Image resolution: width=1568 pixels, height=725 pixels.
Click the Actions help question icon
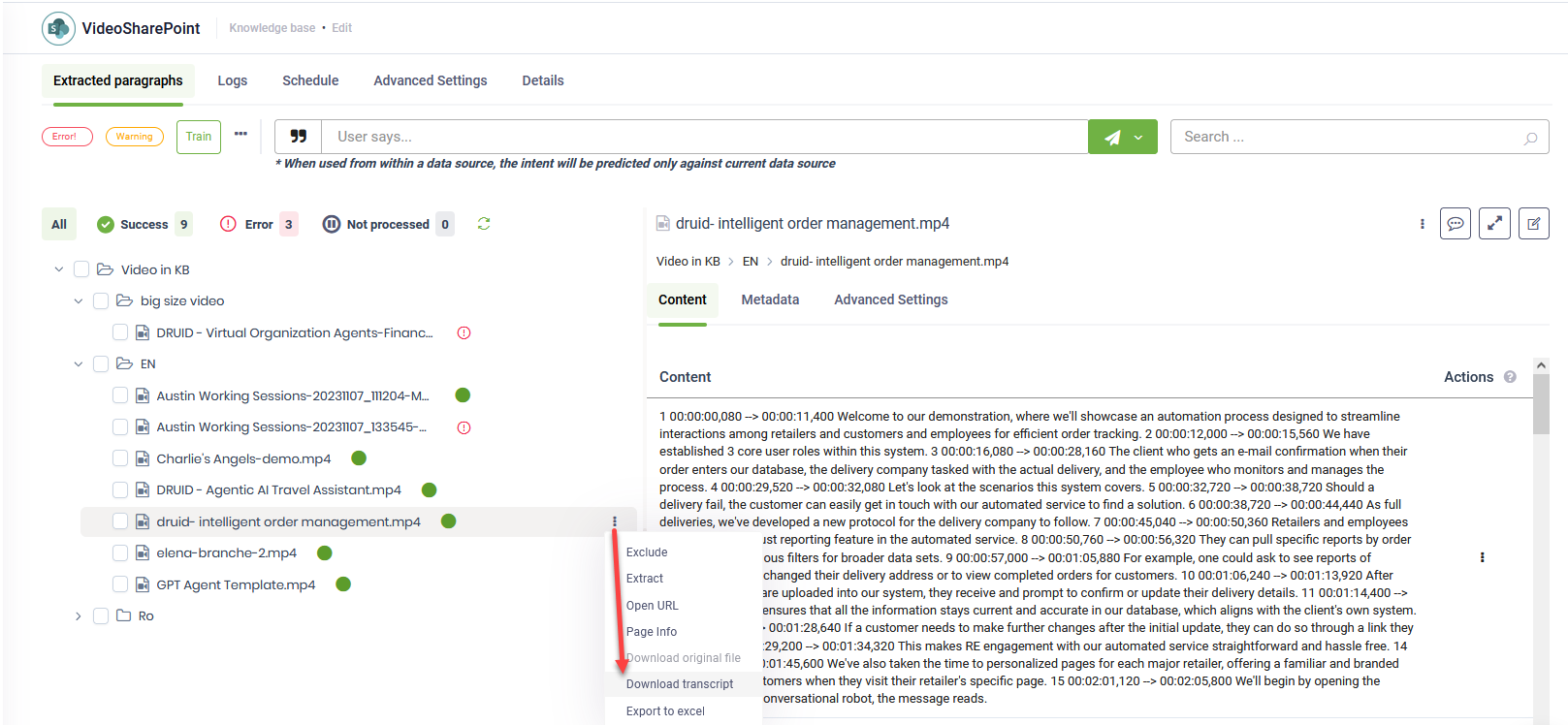coord(1510,377)
